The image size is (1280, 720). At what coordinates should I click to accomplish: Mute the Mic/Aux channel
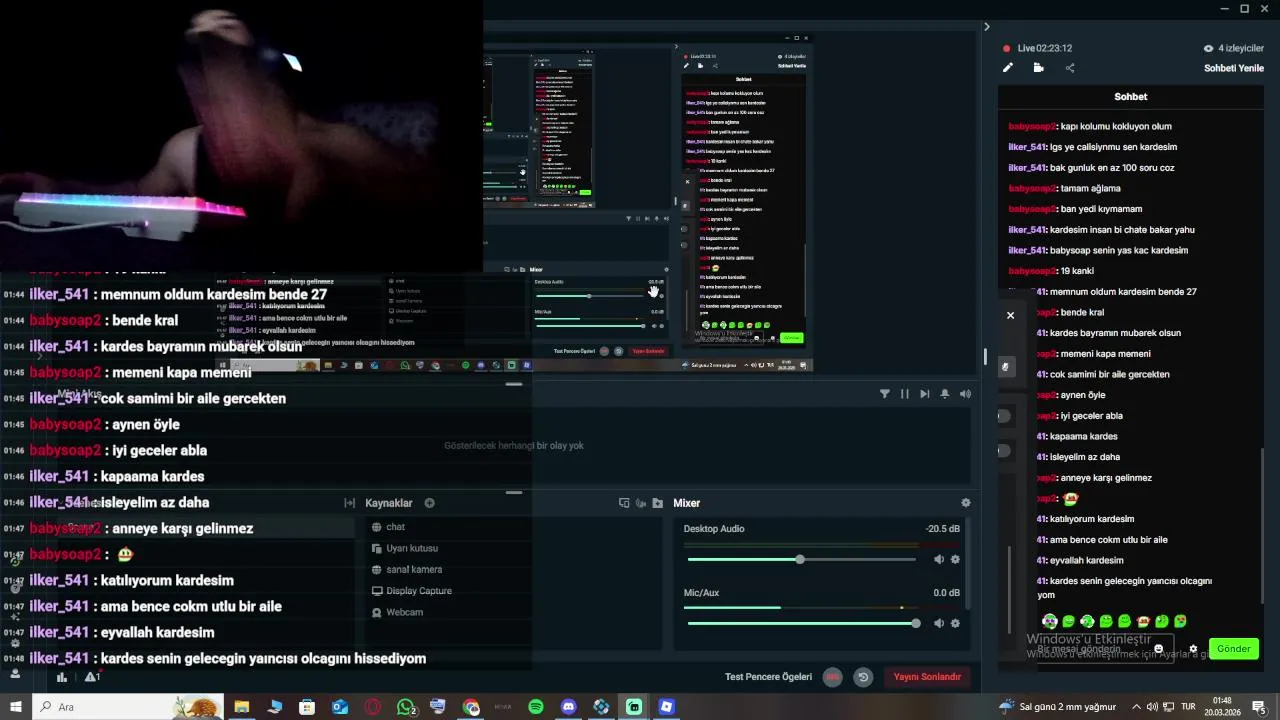tap(938, 623)
